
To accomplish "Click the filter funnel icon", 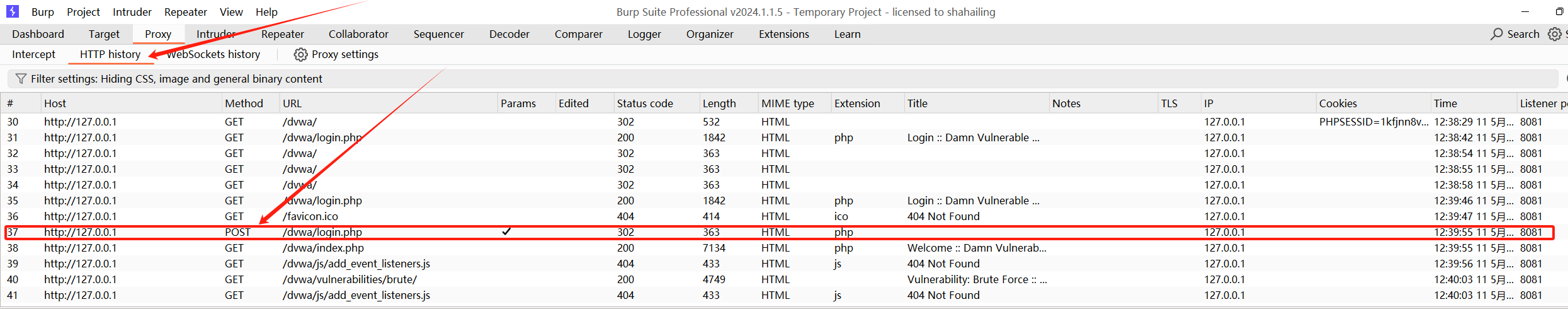I will pos(21,79).
